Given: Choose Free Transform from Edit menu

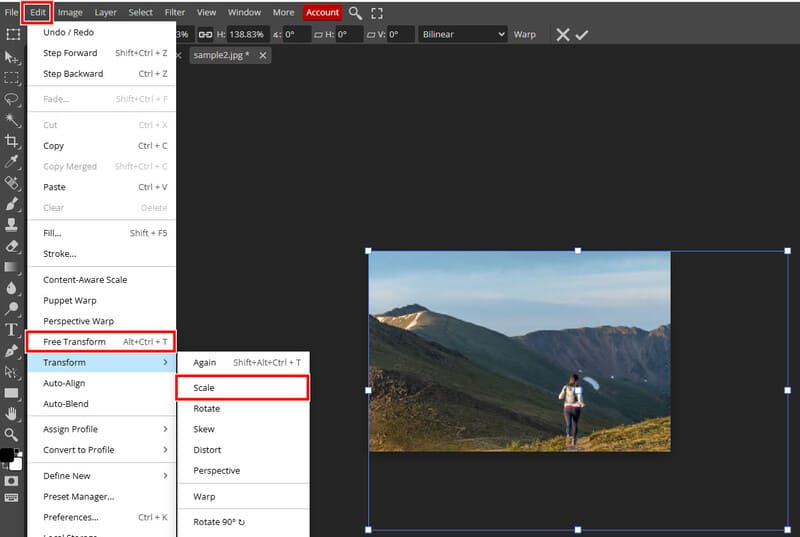Looking at the screenshot, I should 101,342.
